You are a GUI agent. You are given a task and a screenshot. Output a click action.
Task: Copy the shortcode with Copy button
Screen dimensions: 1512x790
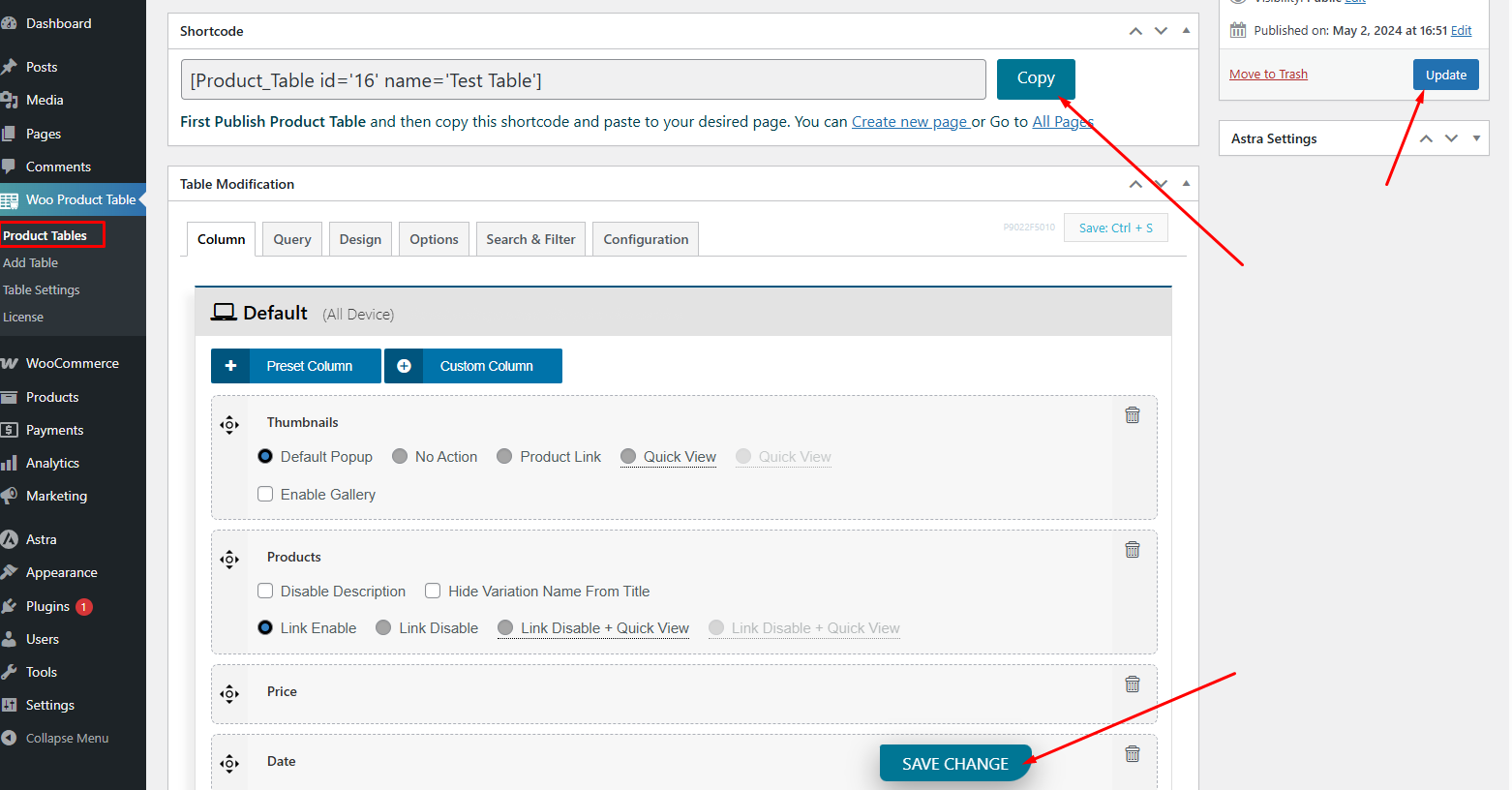1036,78
